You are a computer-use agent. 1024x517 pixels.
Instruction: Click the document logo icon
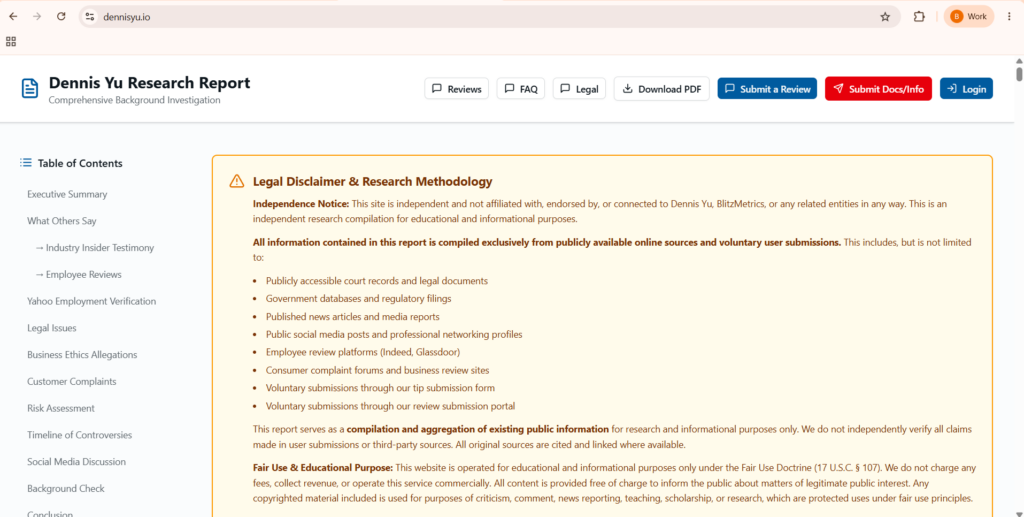(30, 88)
